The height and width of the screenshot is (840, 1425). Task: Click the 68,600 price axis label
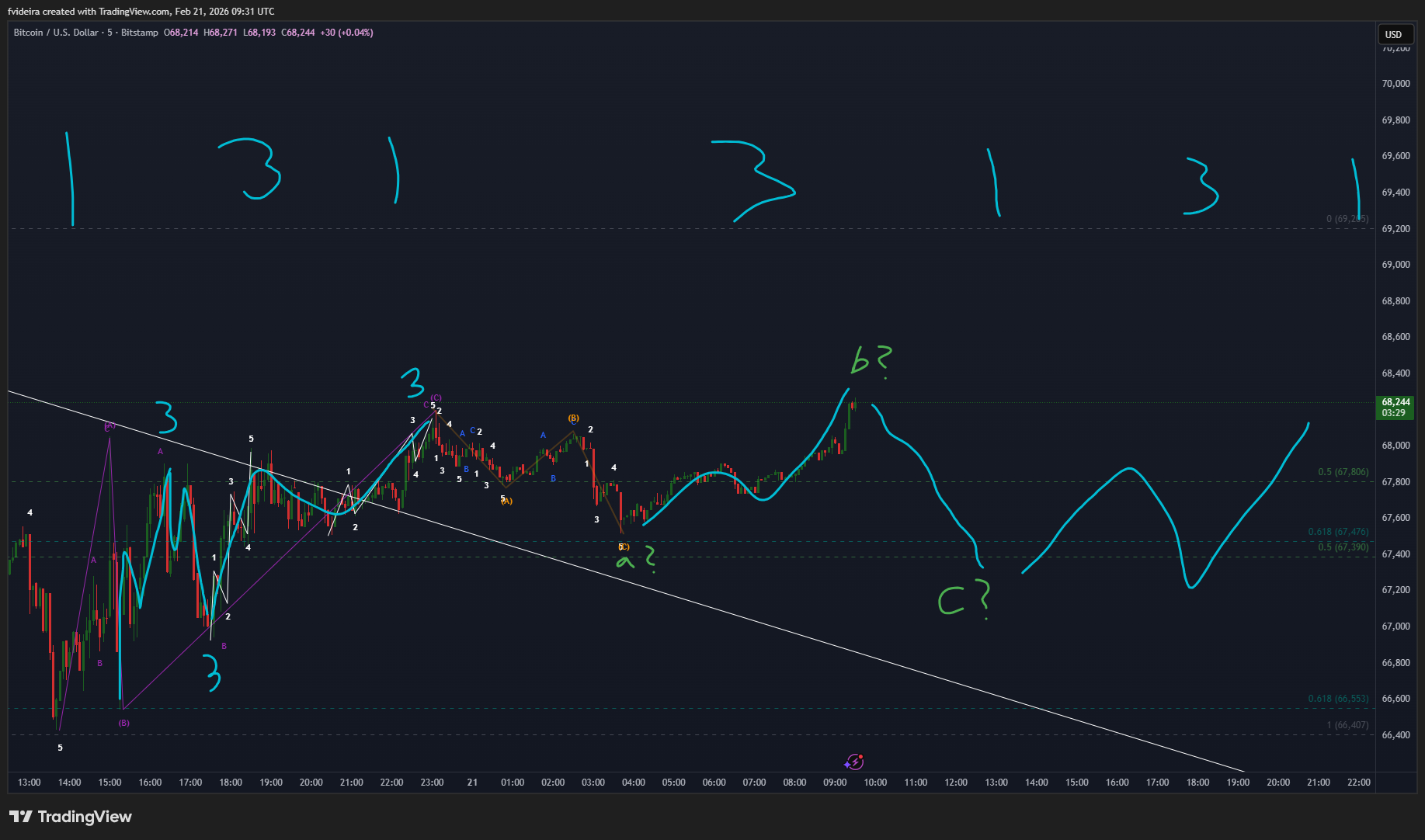point(1395,337)
